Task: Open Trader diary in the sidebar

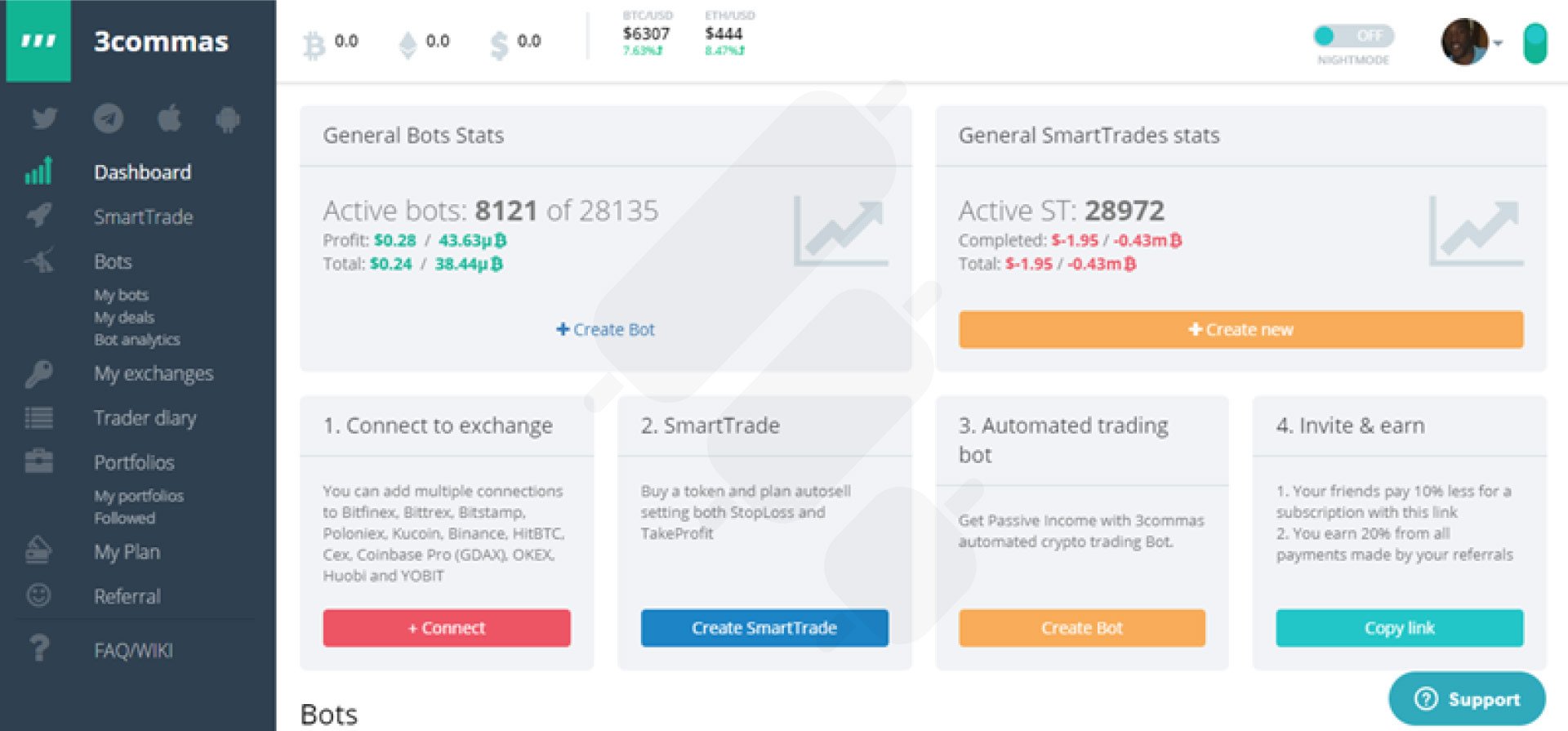Action: tap(145, 417)
